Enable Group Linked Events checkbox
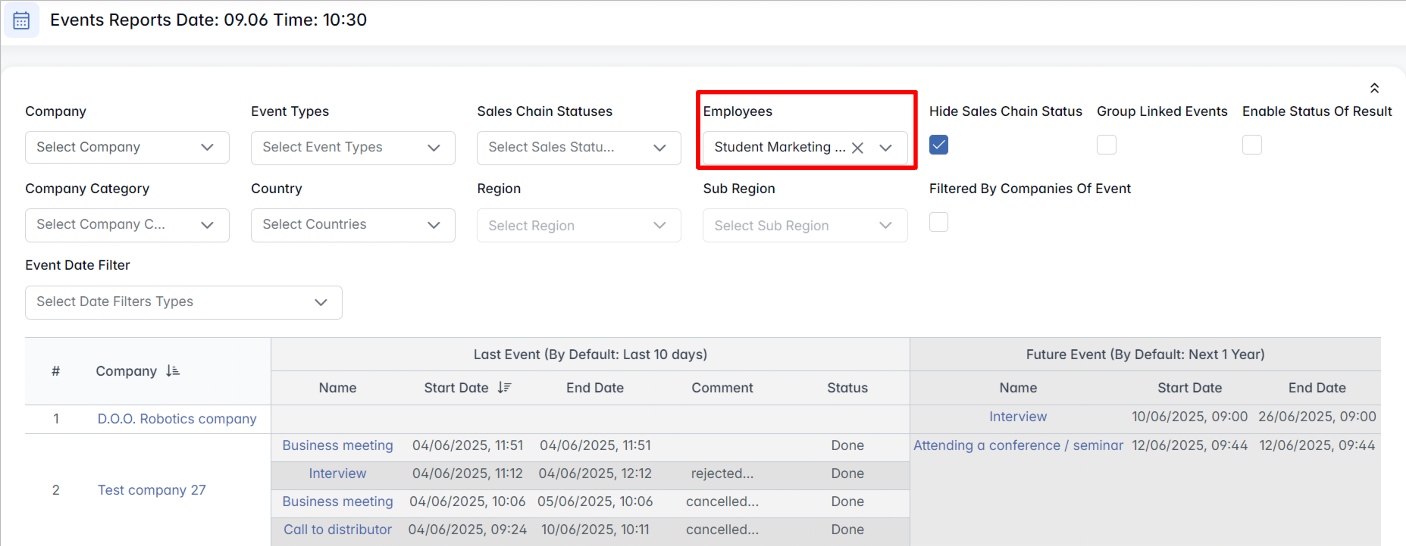The height and width of the screenshot is (546, 1406). (1106, 145)
